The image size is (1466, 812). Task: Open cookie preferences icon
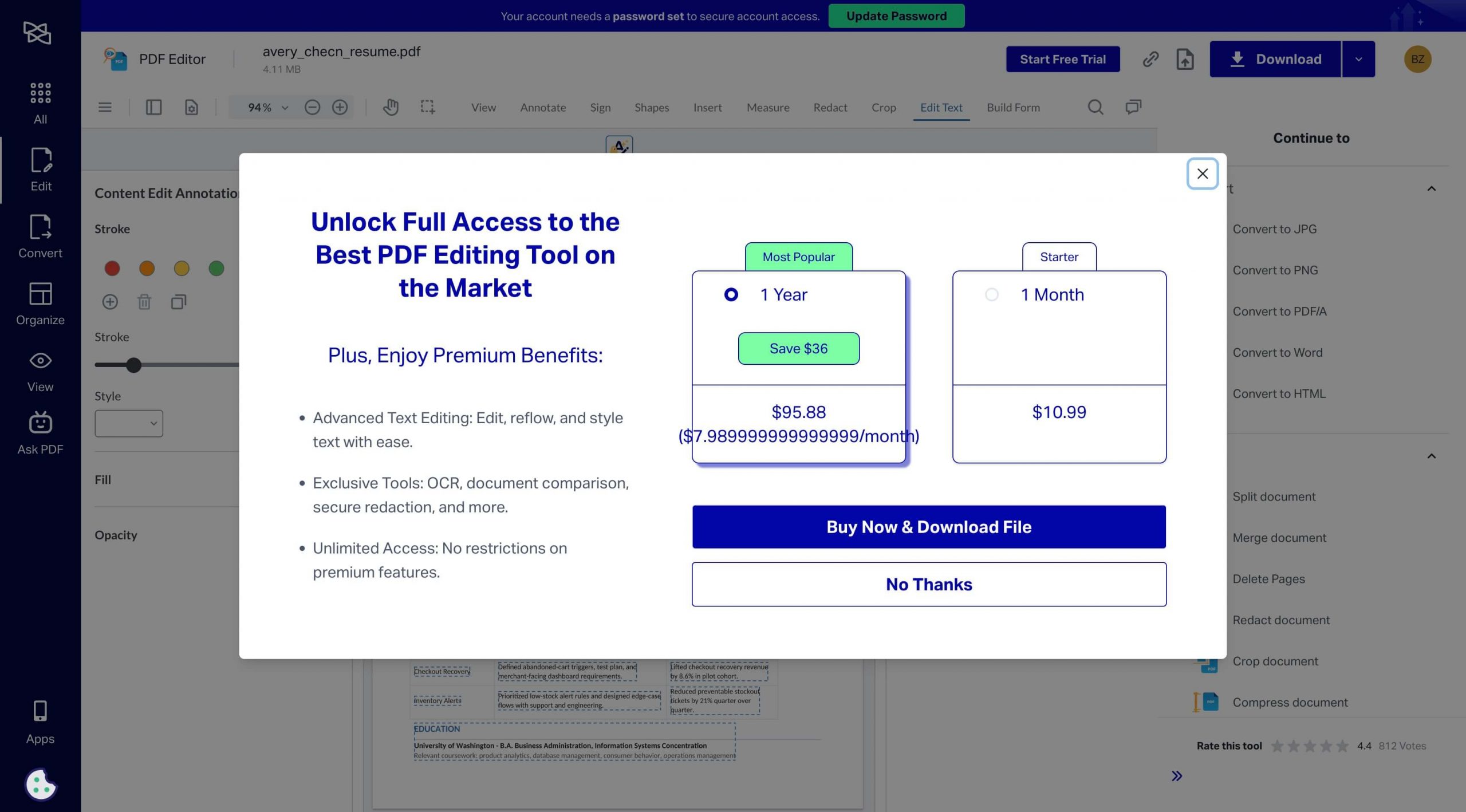coord(41,784)
